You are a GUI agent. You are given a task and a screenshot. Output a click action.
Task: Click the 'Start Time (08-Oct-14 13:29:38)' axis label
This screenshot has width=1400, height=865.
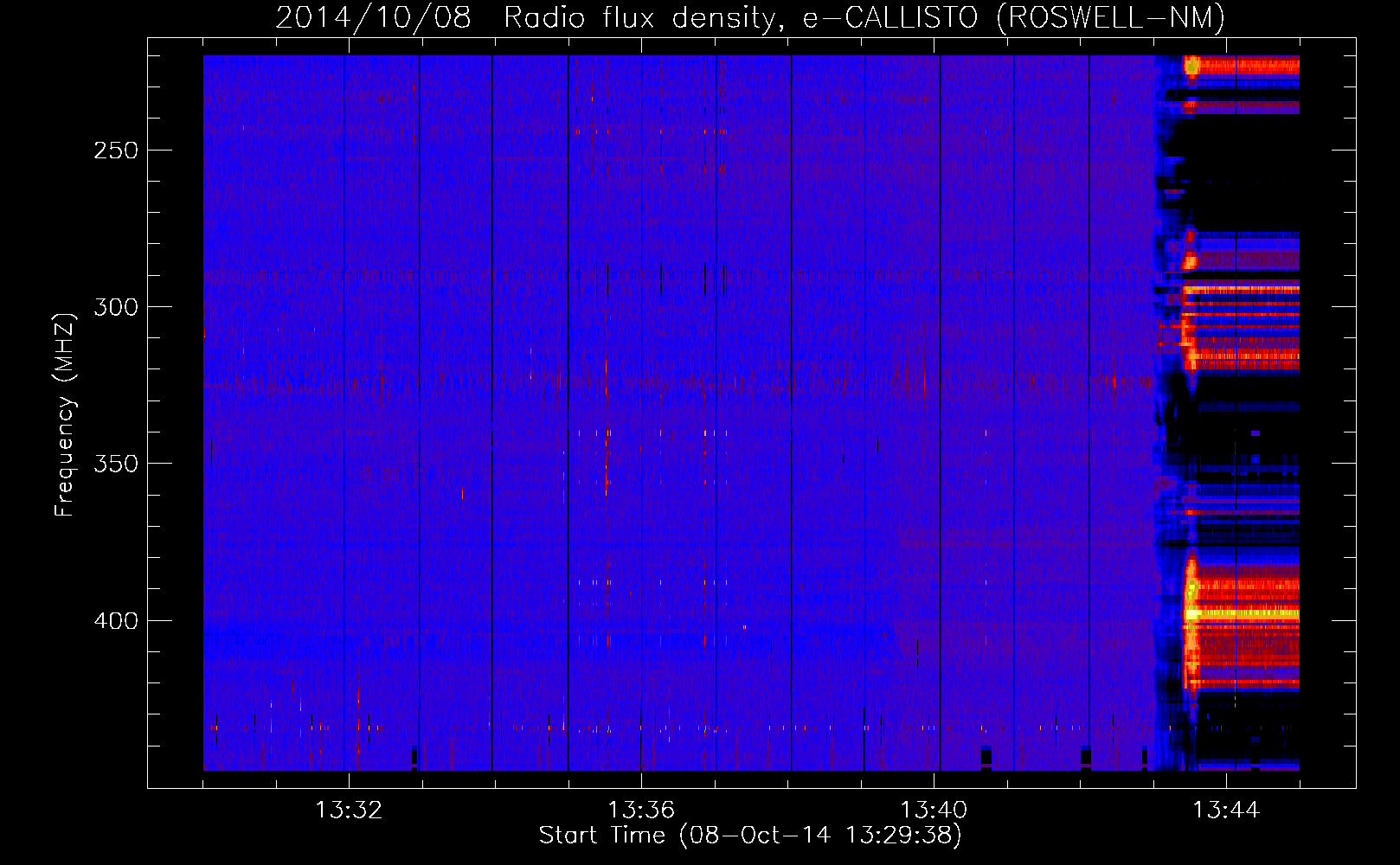click(x=750, y=836)
